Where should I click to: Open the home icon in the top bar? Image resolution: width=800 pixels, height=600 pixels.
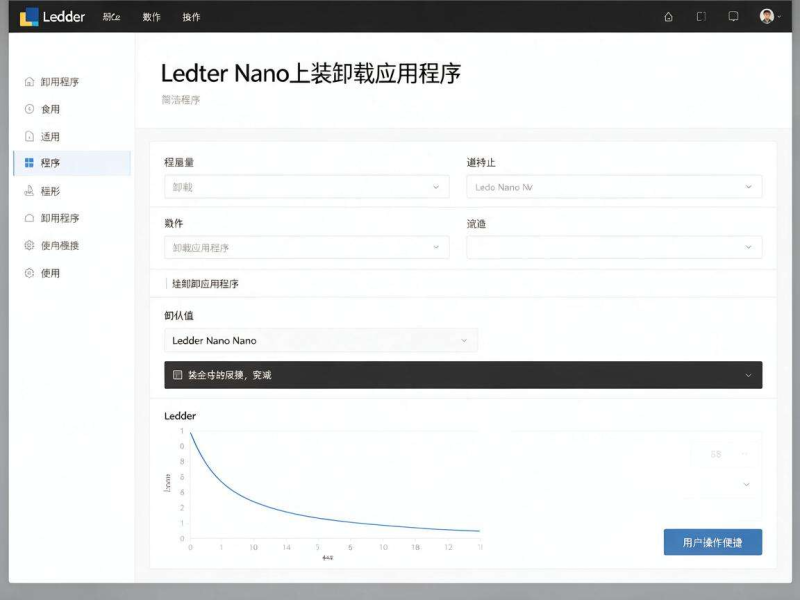click(668, 17)
